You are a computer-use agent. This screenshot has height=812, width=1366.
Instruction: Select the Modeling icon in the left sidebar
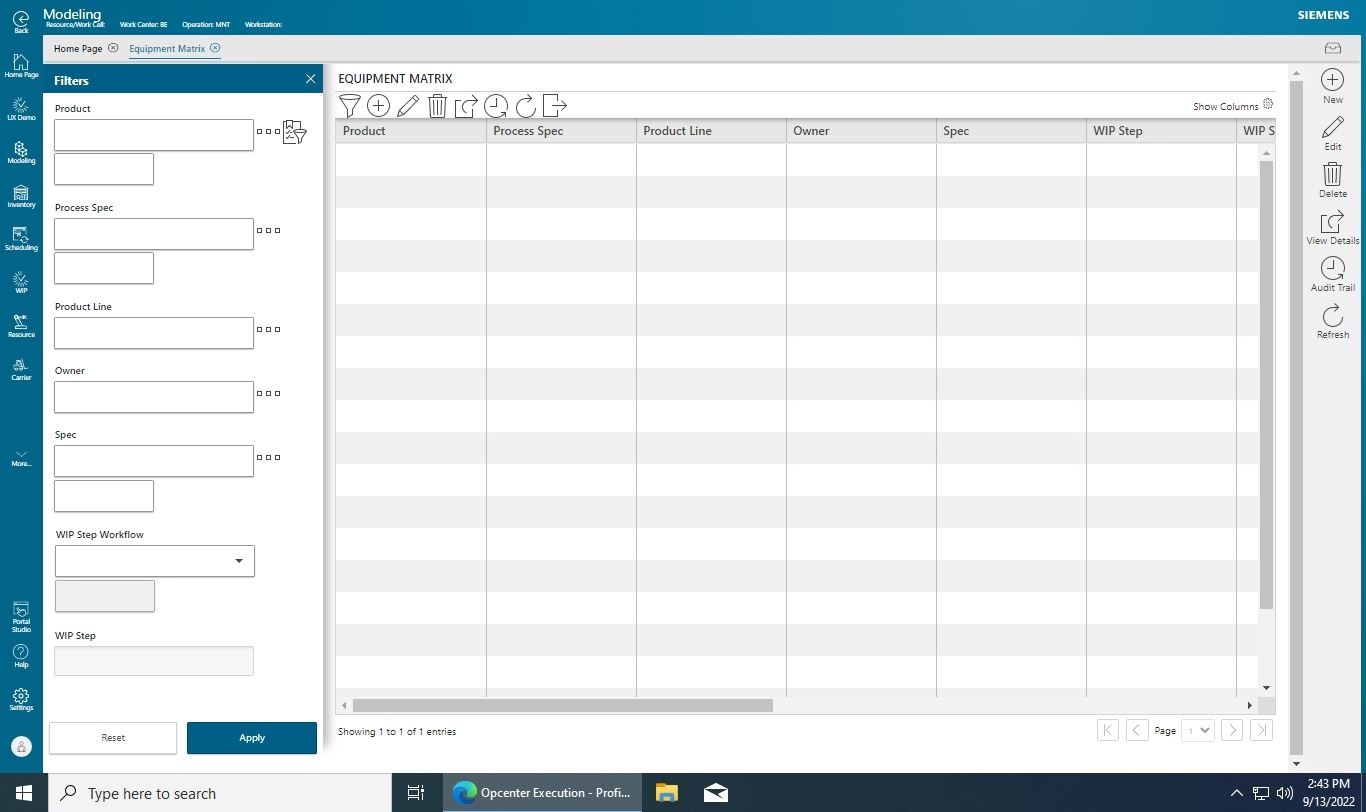point(21,150)
